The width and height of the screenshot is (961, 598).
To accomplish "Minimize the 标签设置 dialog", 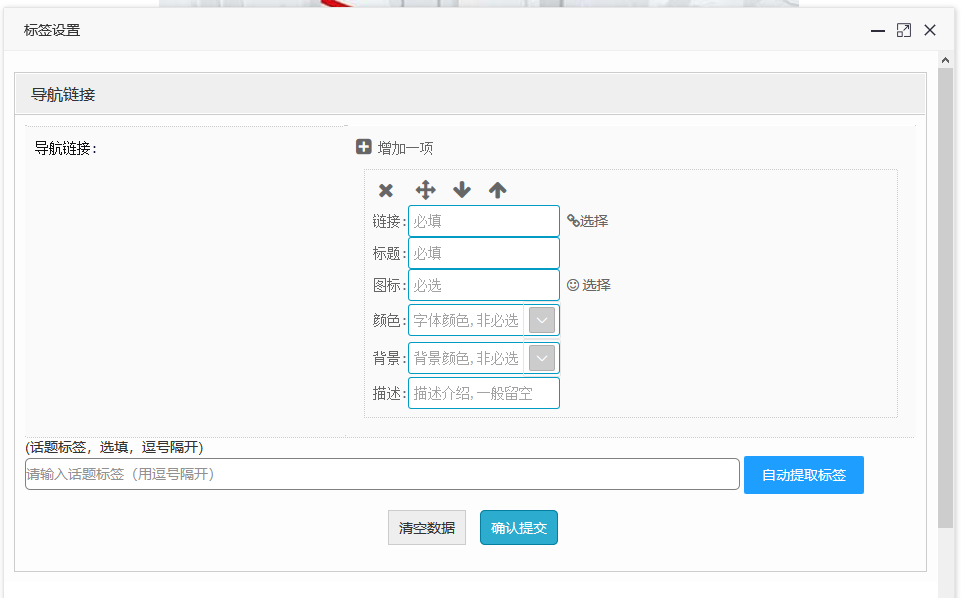I will (878, 30).
